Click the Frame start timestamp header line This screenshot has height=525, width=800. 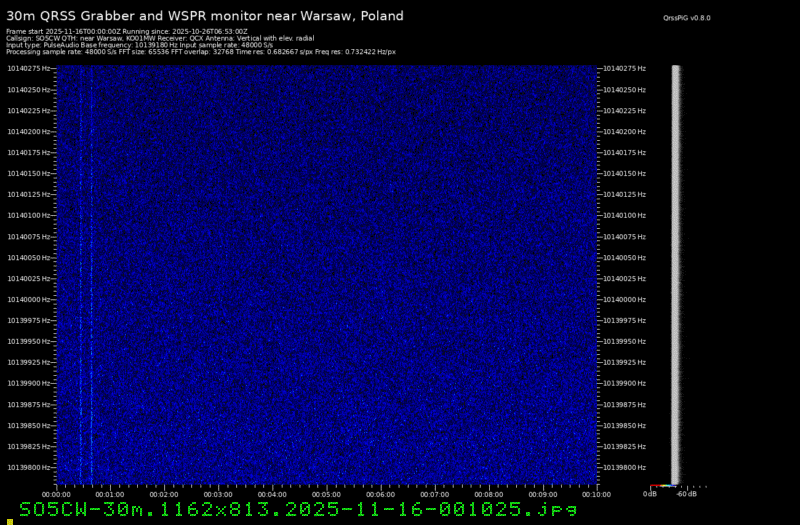(126, 31)
